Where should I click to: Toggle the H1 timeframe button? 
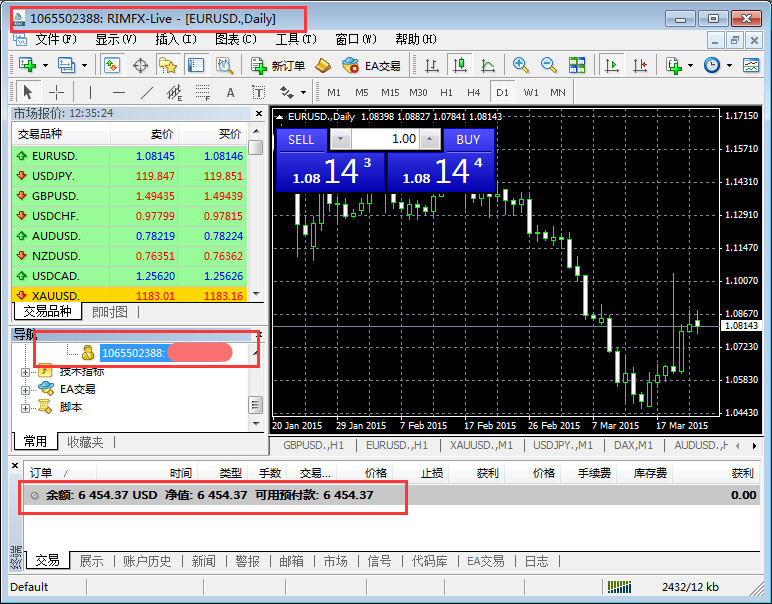click(446, 92)
